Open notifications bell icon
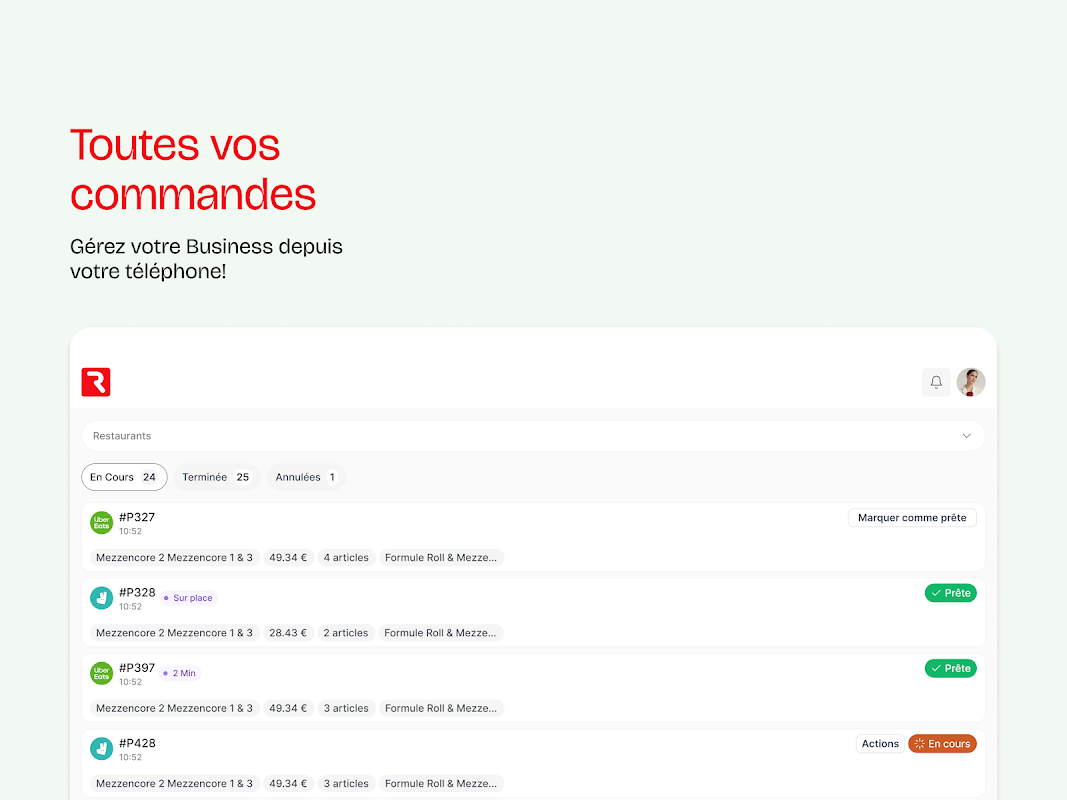 pos(936,382)
